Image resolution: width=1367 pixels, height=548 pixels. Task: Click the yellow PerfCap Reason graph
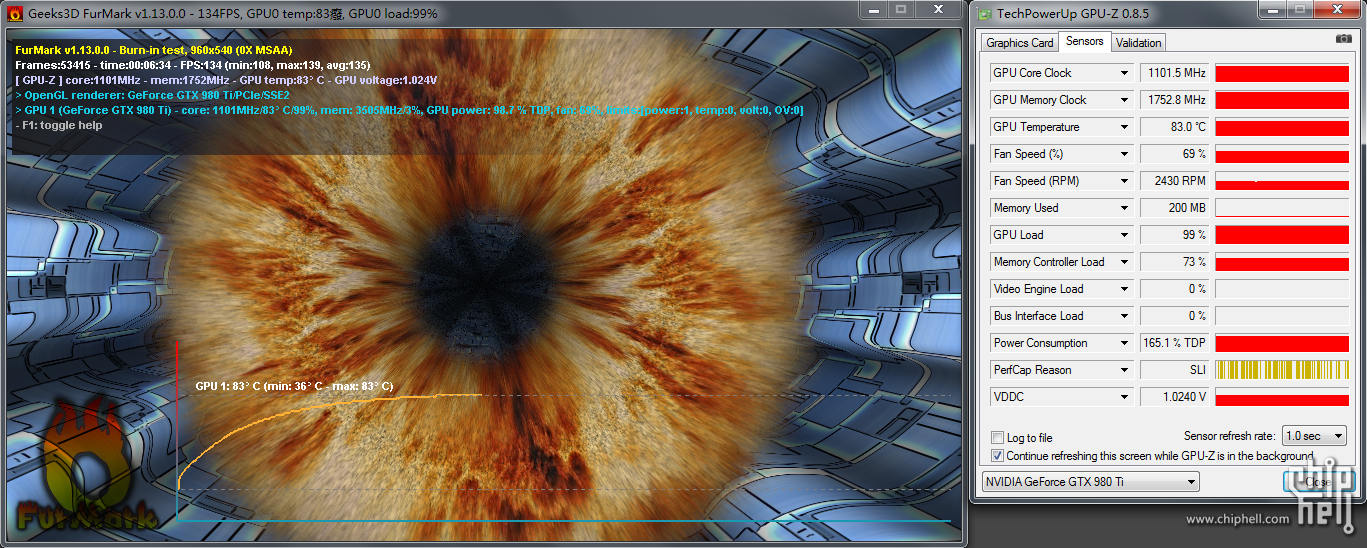click(x=1282, y=370)
